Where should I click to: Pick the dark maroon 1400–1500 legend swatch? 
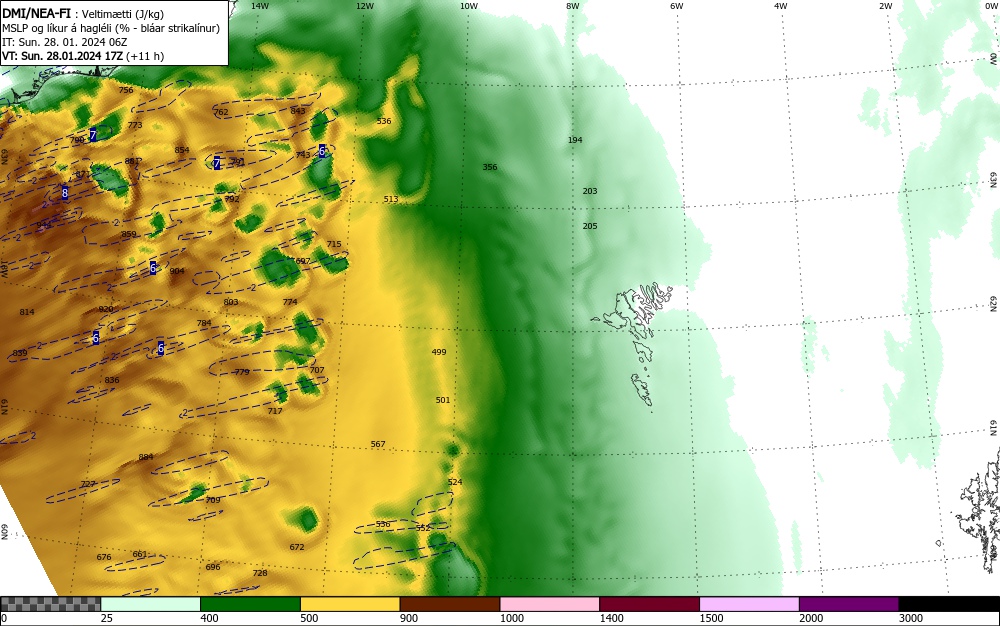click(x=649, y=604)
